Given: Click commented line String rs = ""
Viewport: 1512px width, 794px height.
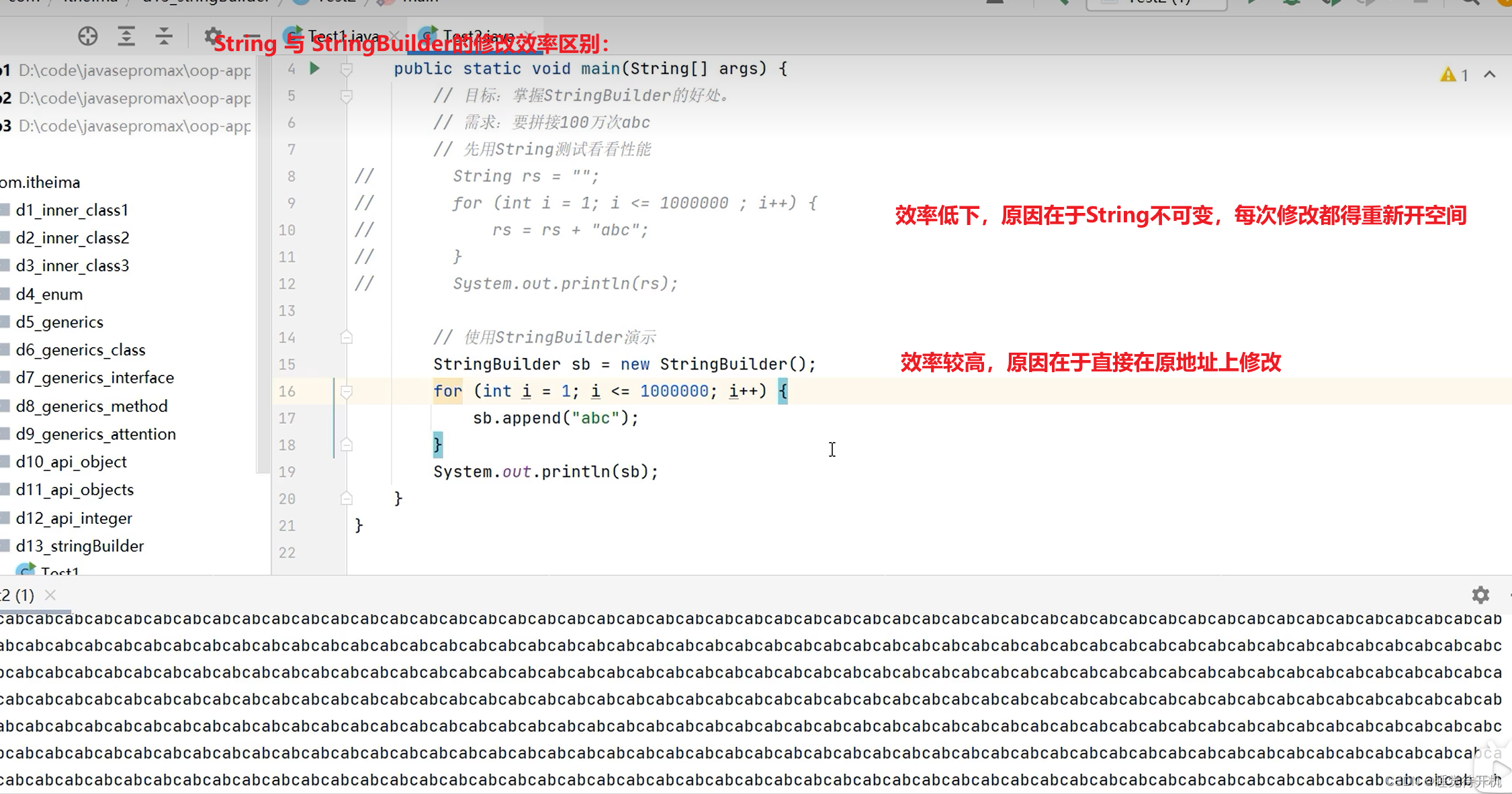Looking at the screenshot, I should [526, 176].
